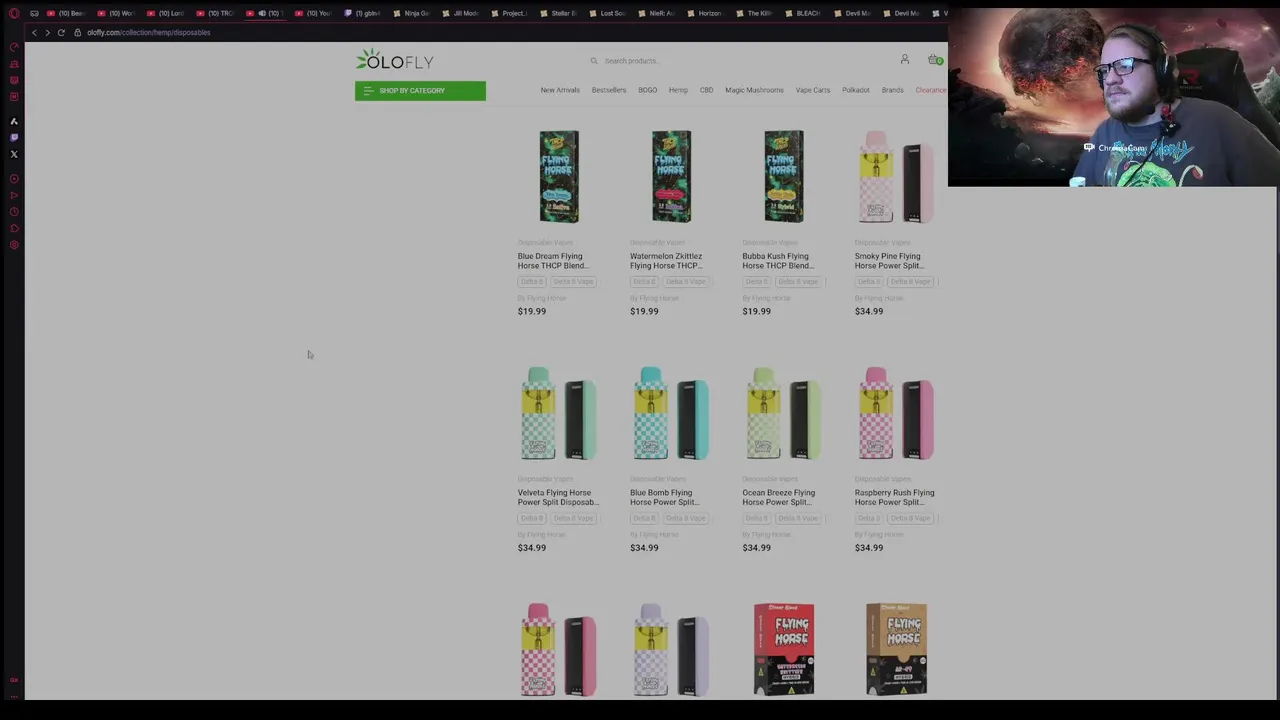Image resolution: width=1280 pixels, height=720 pixels.
Task: Open Smoky Pine Flying Horse product image
Action: [x=896, y=177]
